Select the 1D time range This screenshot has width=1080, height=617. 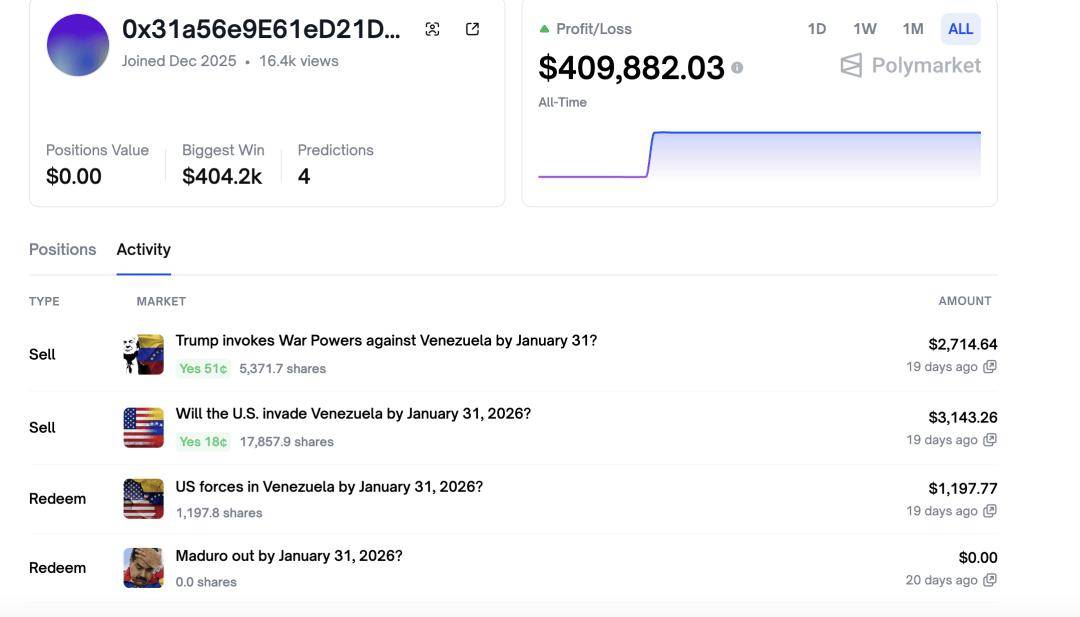click(817, 29)
